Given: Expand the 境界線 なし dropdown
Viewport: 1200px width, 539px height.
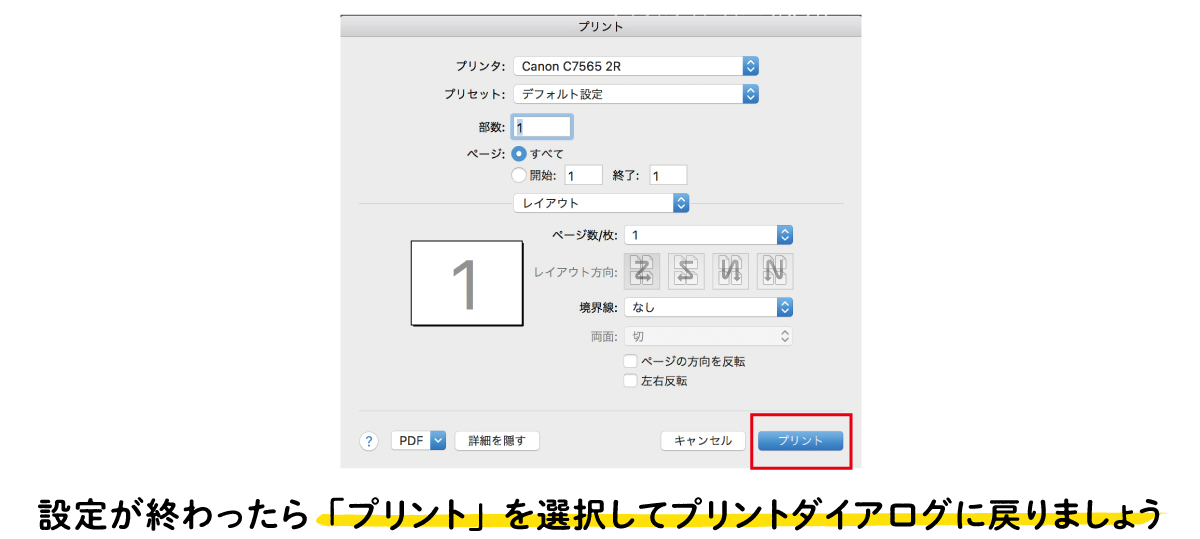Looking at the screenshot, I should pos(708,307).
